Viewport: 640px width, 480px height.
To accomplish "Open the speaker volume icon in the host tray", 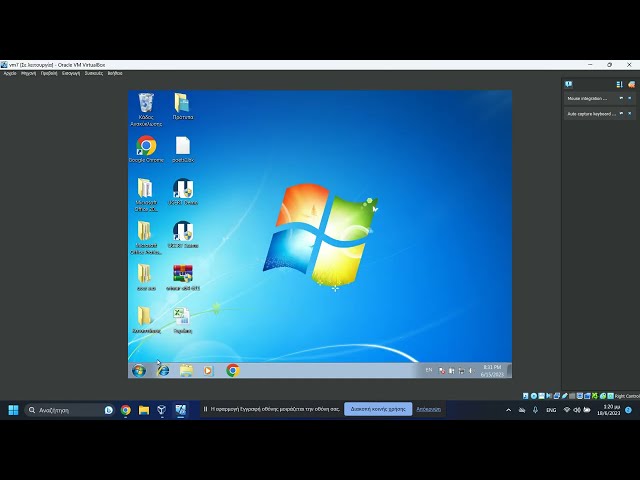I will (577, 410).
